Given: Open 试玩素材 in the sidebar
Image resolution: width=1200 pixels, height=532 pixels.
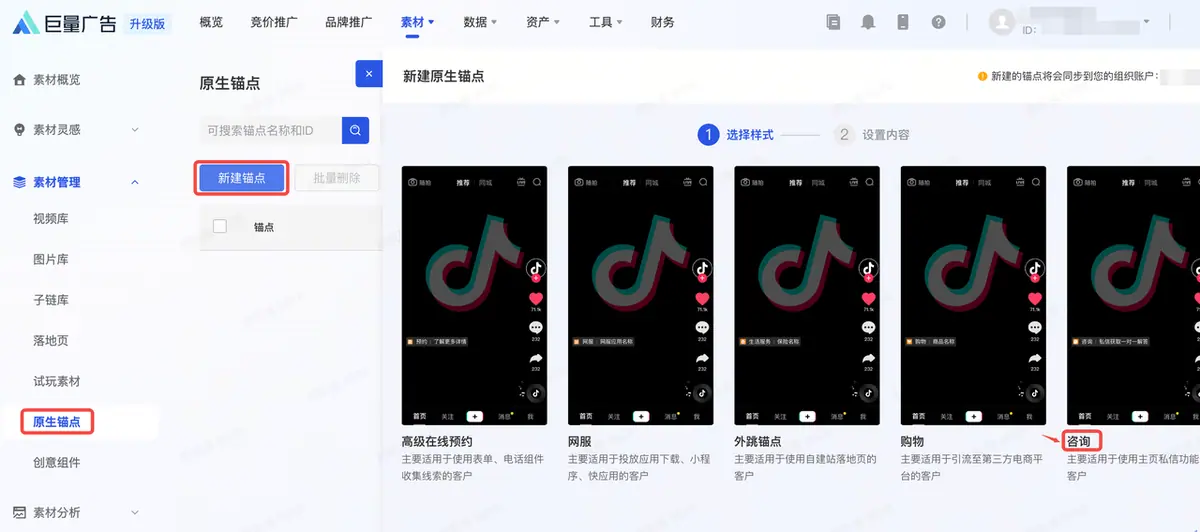Looking at the screenshot, I should pyautogui.click(x=57, y=382).
